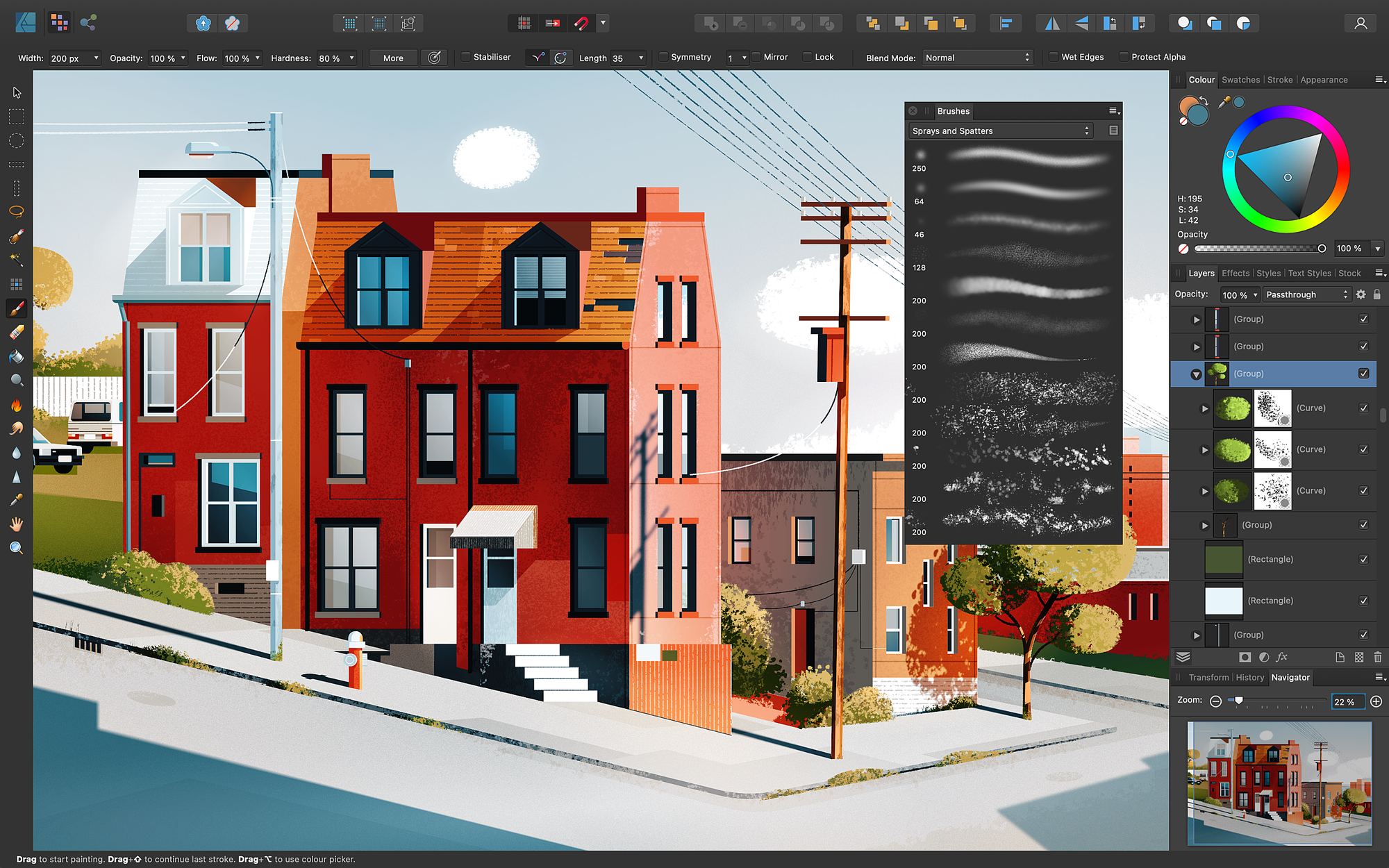The height and width of the screenshot is (868, 1389).
Task: Enable the Stabiliser checkbox
Action: (467, 57)
